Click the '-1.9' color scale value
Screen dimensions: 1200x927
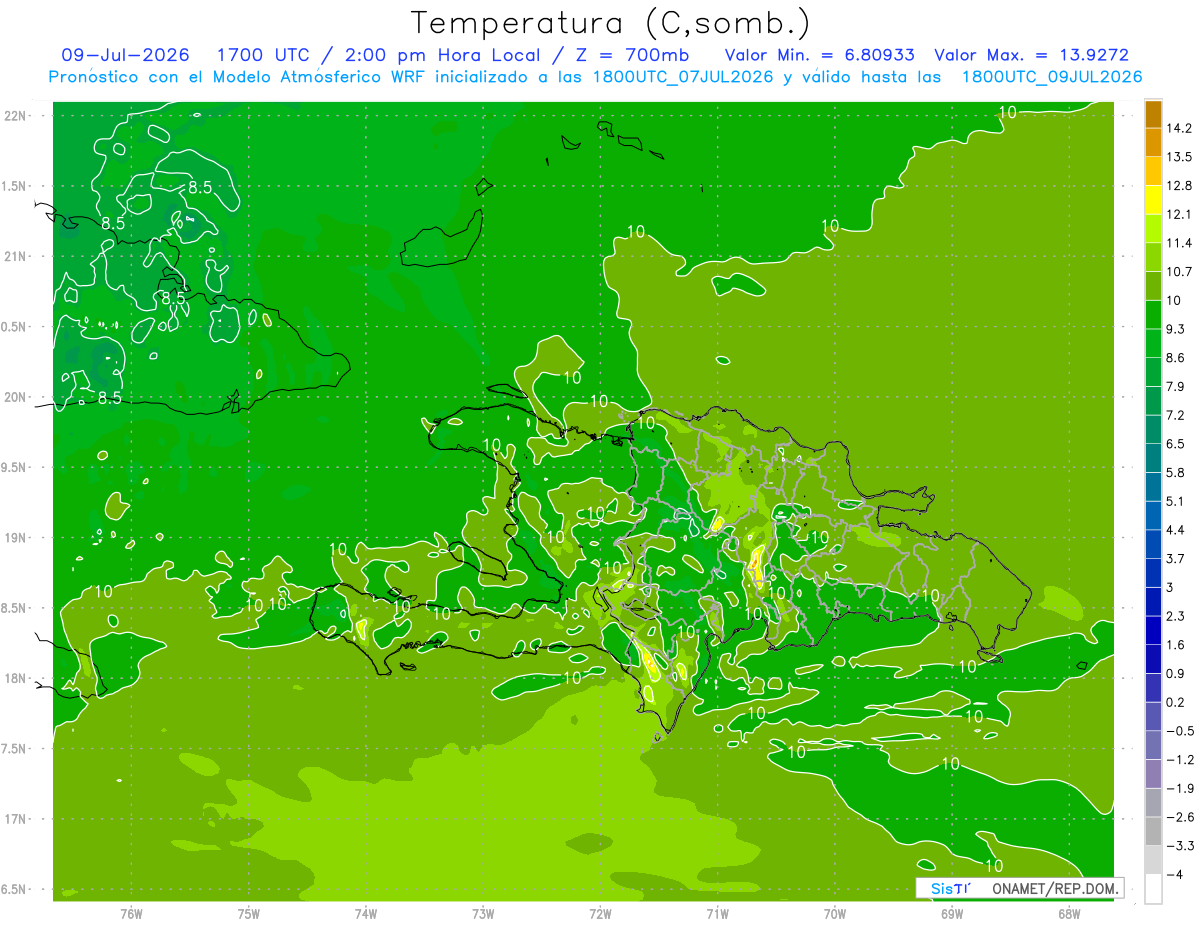(1178, 788)
